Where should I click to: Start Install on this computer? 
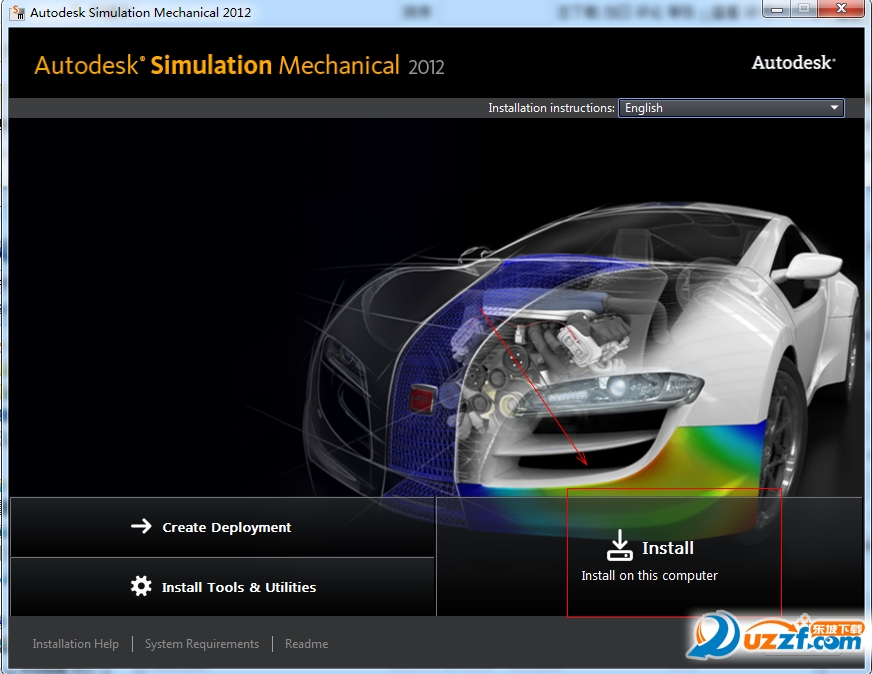(x=650, y=557)
